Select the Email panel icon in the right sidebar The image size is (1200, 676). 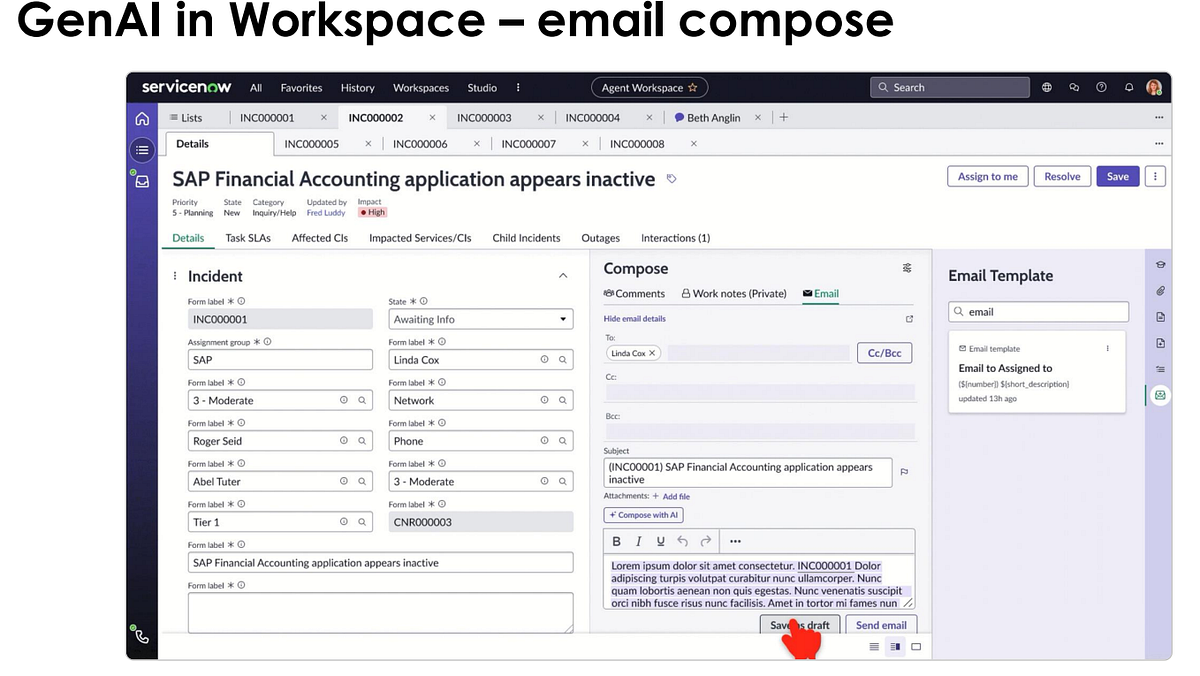point(1159,395)
